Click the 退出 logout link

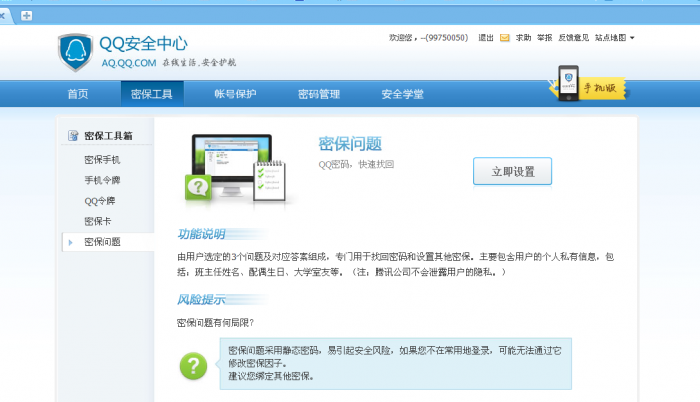pyautogui.click(x=486, y=38)
